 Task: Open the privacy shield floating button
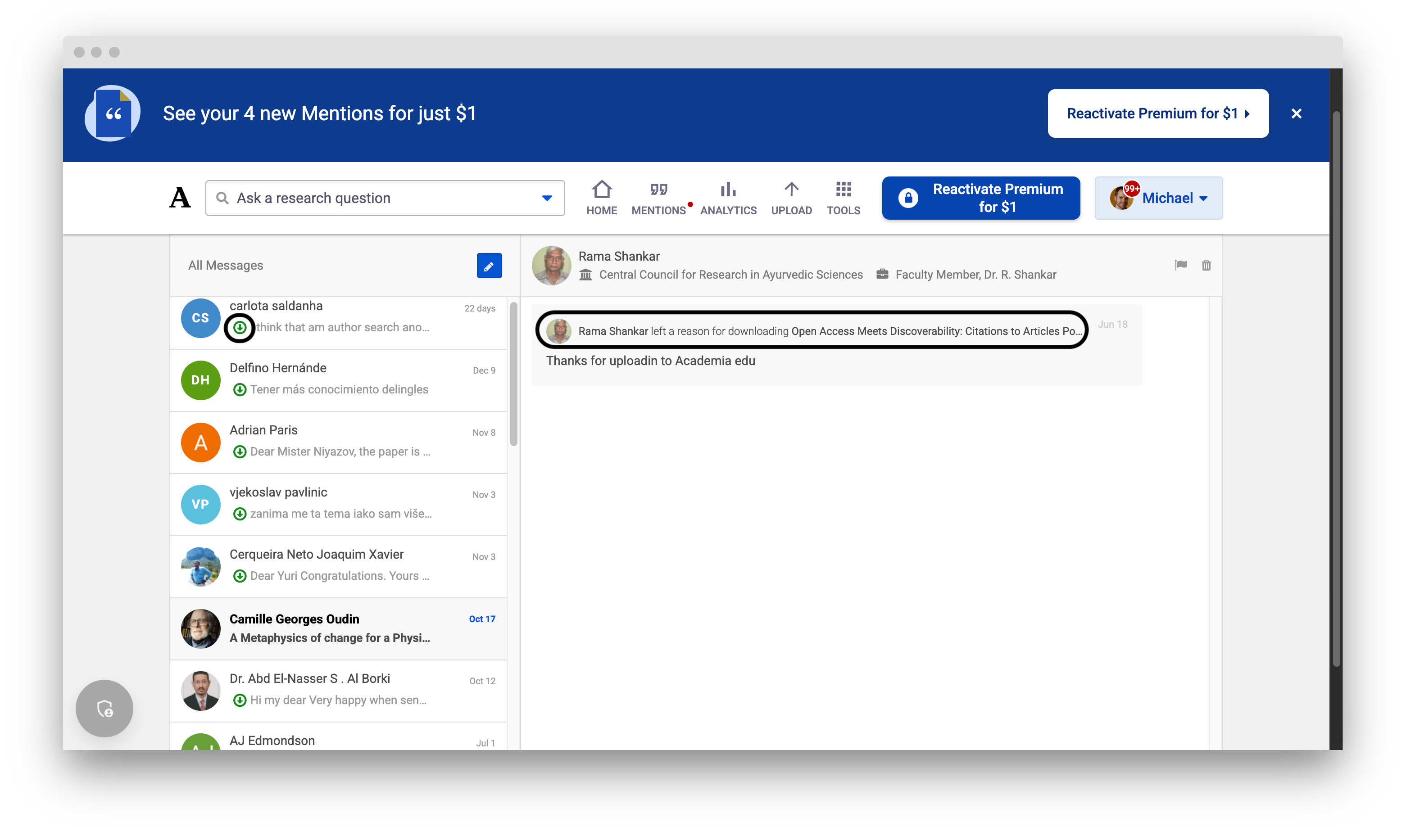coord(104,709)
